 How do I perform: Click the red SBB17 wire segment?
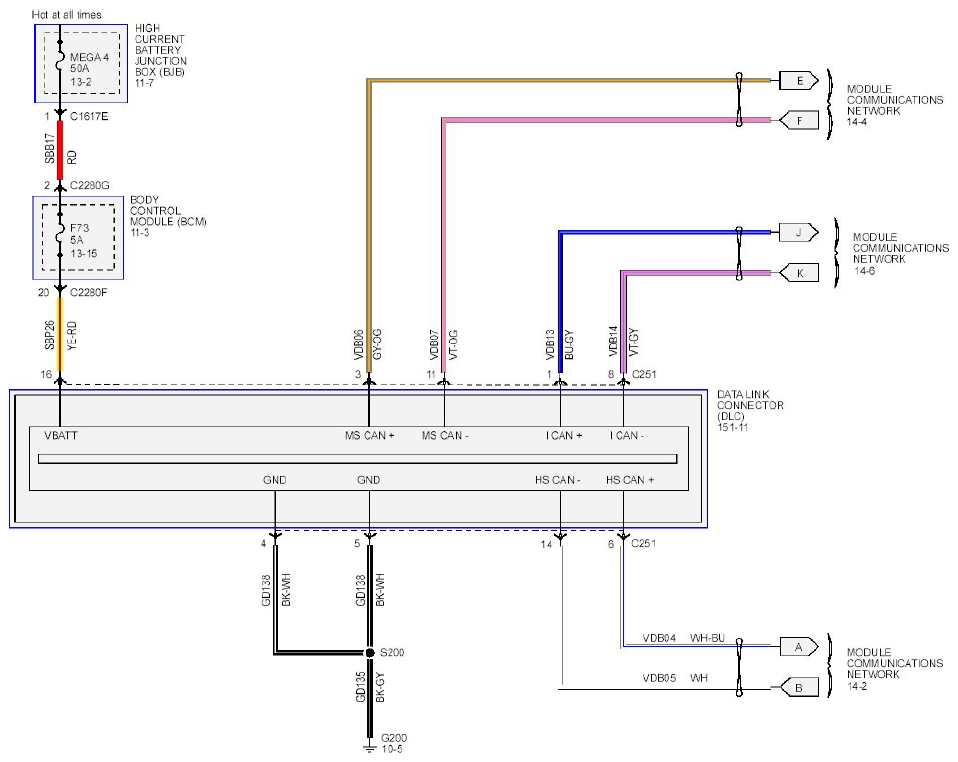60,150
